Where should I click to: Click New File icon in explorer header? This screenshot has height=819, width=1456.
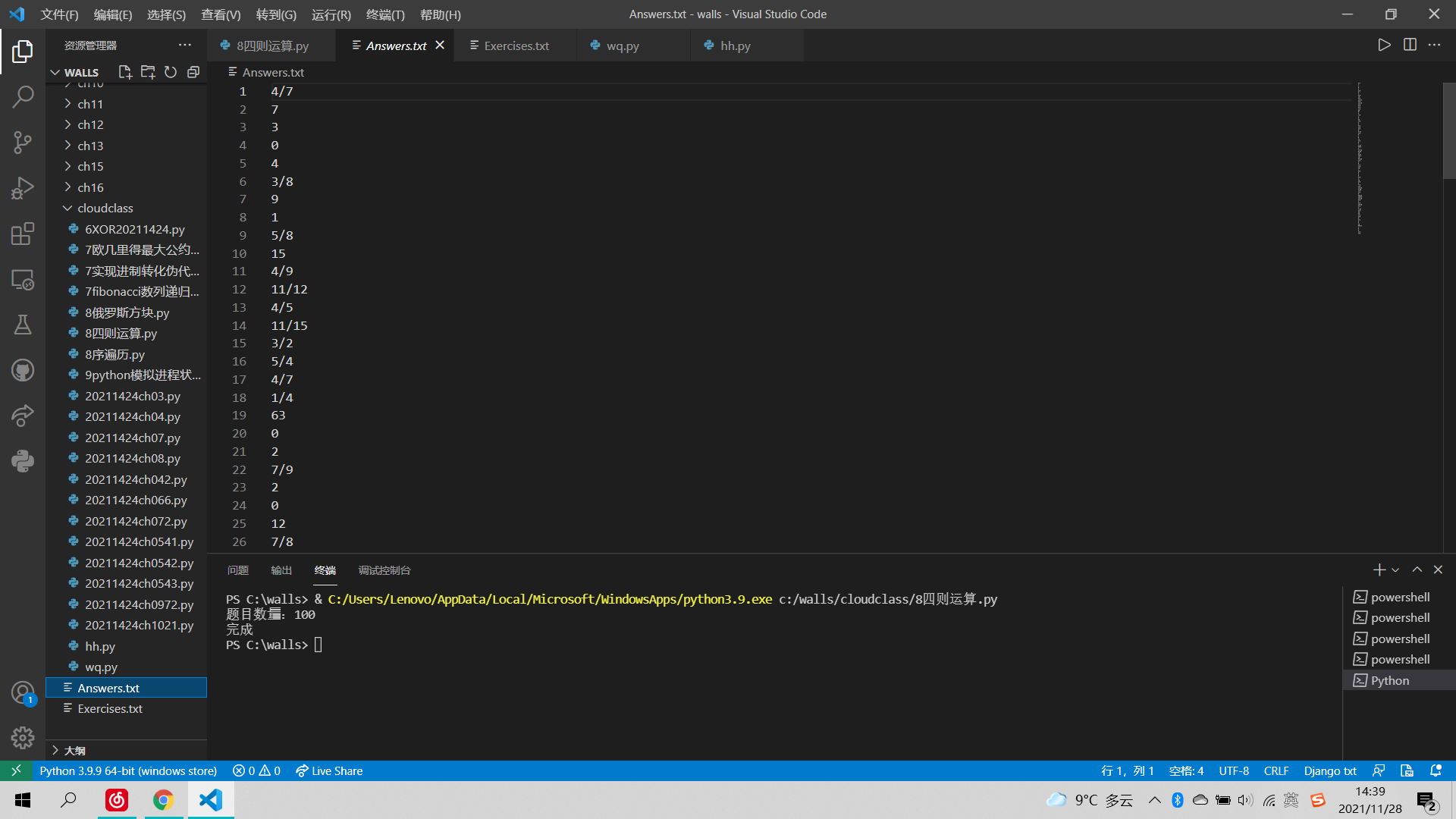point(125,72)
